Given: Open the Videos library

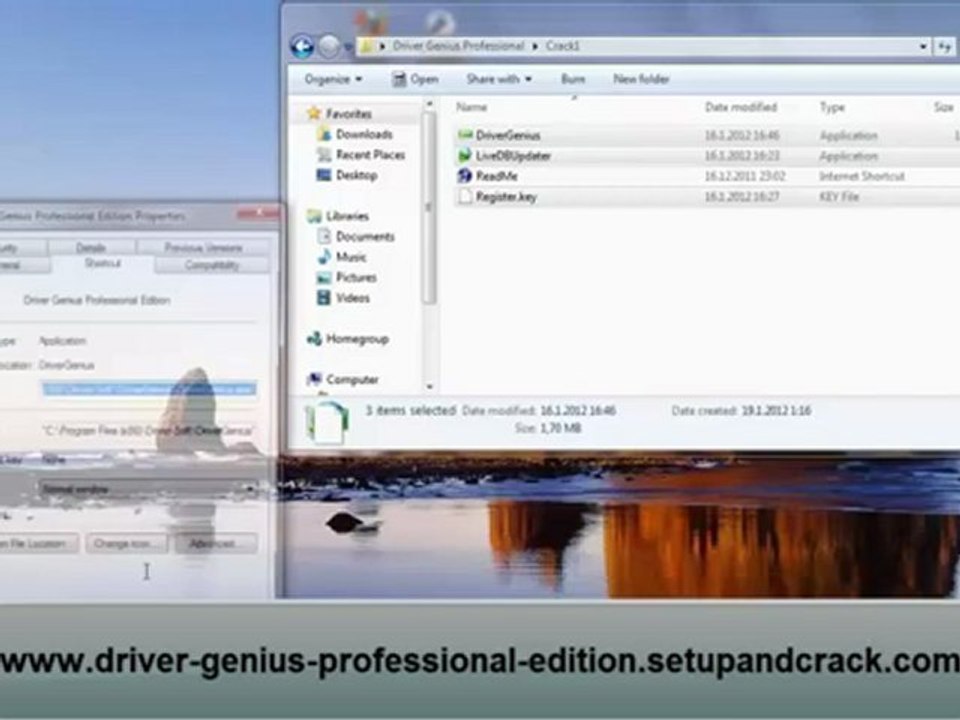Looking at the screenshot, I should tap(353, 298).
